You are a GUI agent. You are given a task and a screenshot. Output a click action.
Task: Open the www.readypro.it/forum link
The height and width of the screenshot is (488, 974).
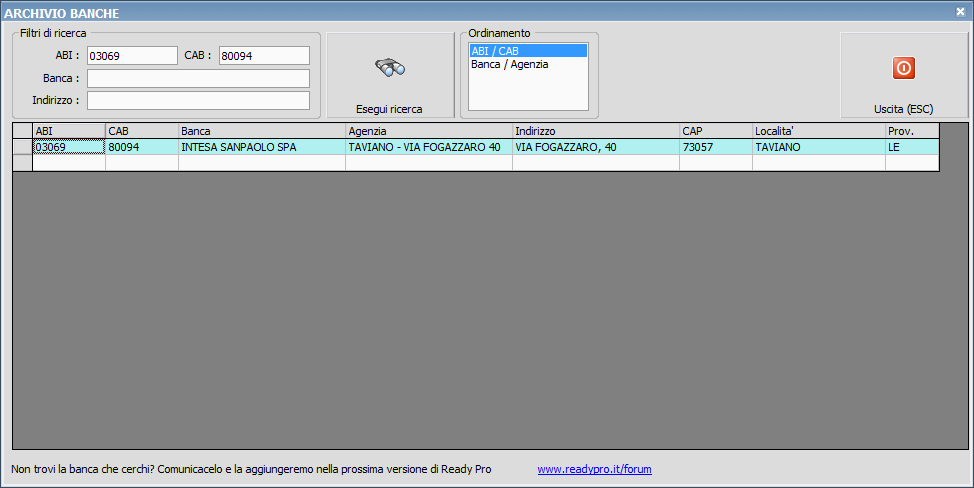(594, 469)
